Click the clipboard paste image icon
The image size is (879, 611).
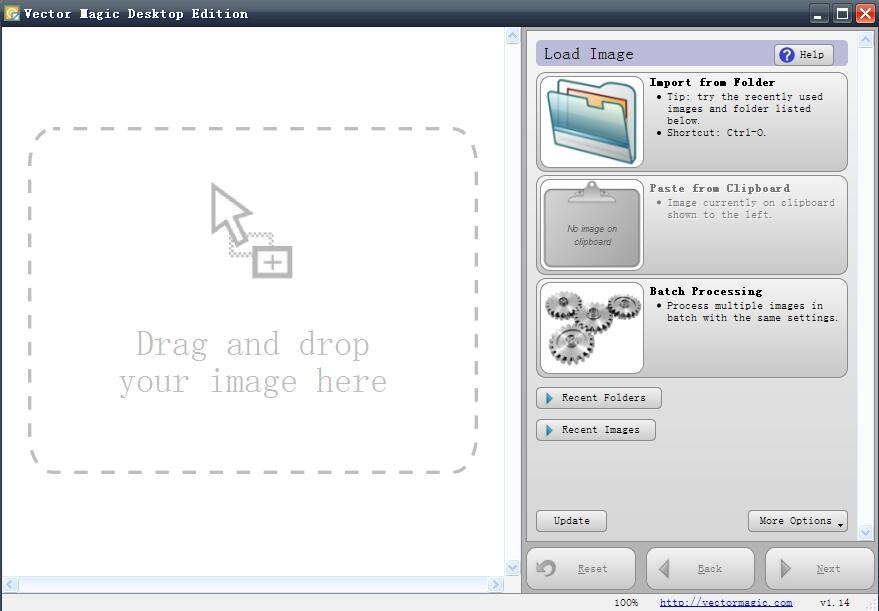tap(591, 225)
